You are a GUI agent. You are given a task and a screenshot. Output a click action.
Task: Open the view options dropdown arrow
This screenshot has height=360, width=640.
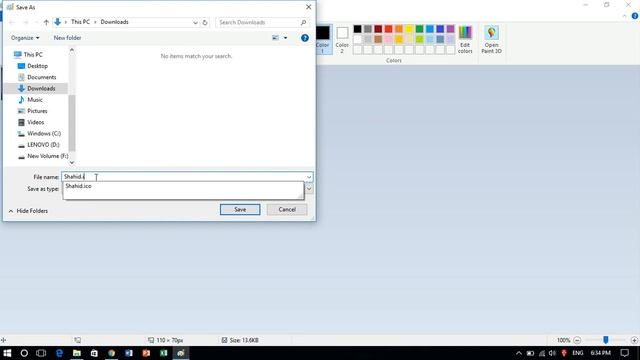click(x=285, y=38)
